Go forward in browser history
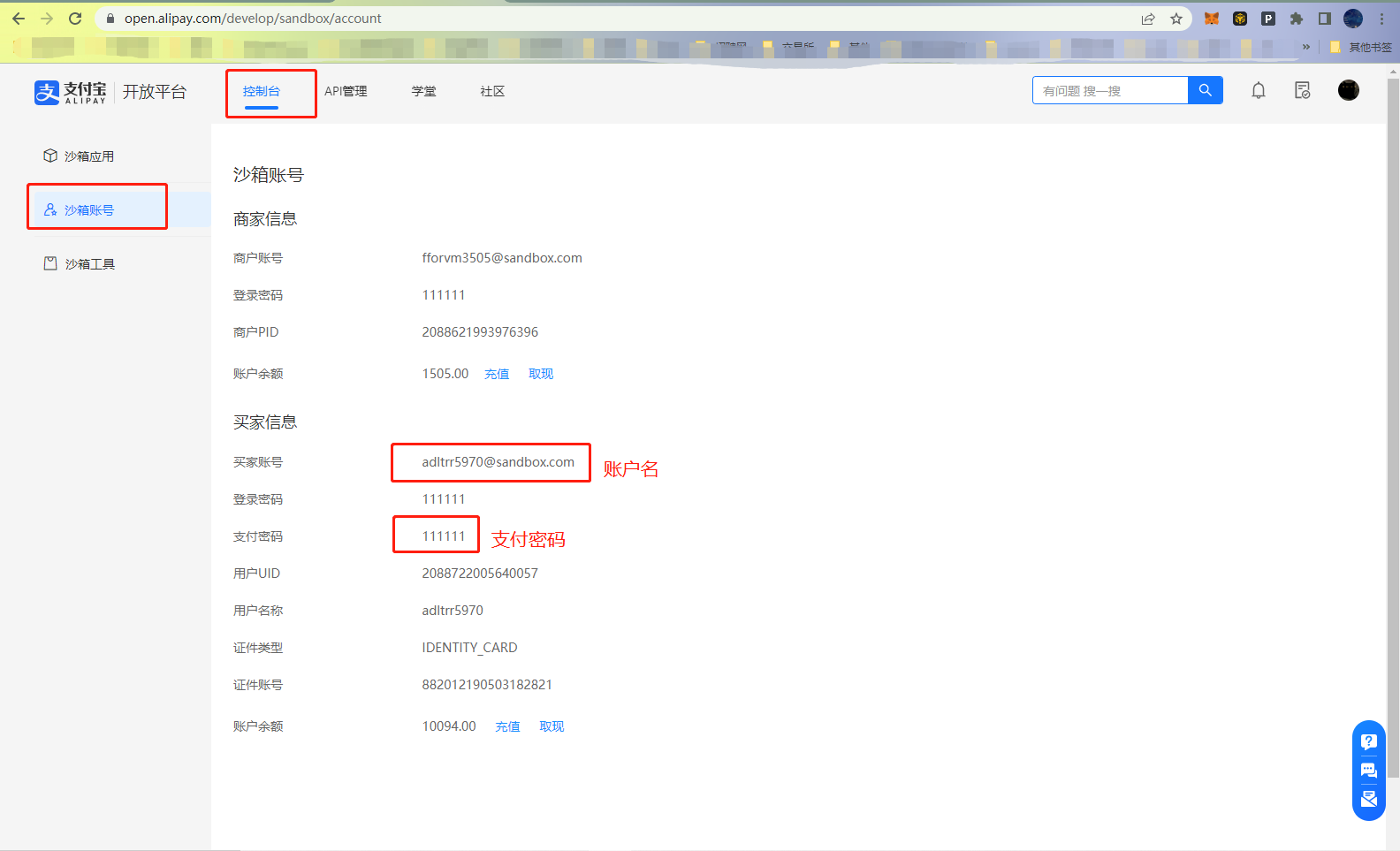Image resolution: width=1400 pixels, height=851 pixels. (x=47, y=19)
